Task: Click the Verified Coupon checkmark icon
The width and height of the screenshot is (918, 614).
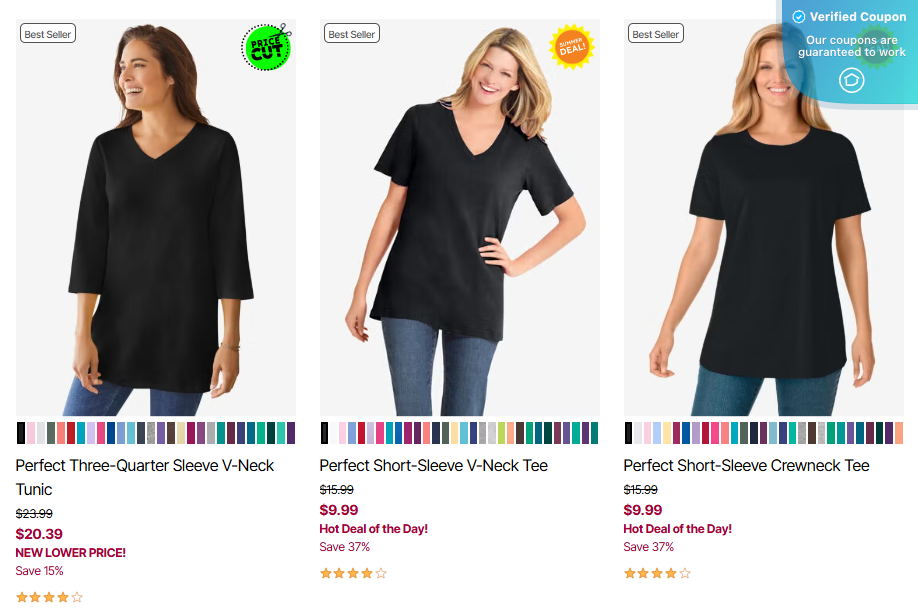Action: (x=799, y=17)
